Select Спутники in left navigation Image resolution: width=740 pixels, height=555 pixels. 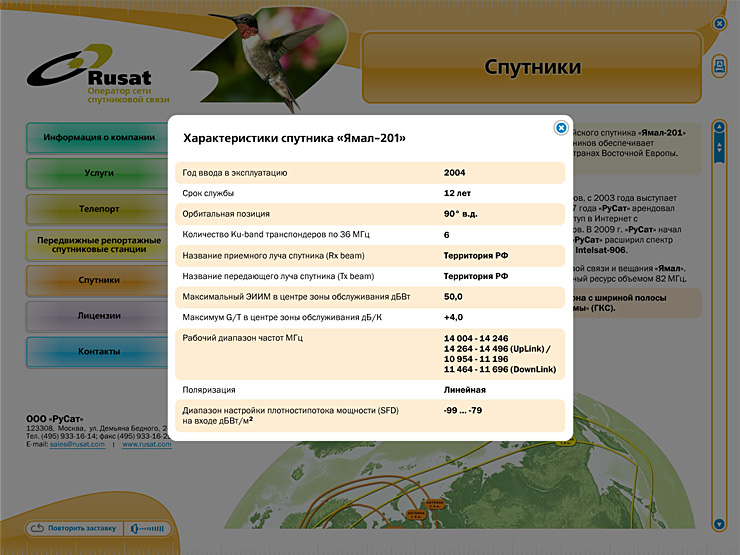click(x=99, y=280)
